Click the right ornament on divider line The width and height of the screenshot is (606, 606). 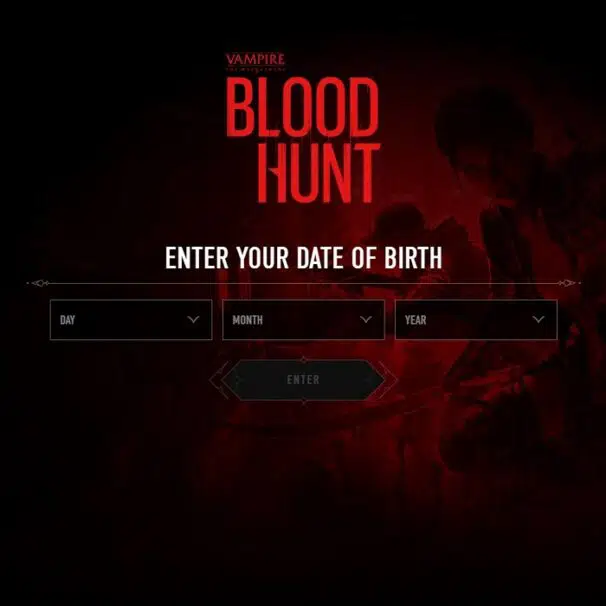click(x=568, y=283)
